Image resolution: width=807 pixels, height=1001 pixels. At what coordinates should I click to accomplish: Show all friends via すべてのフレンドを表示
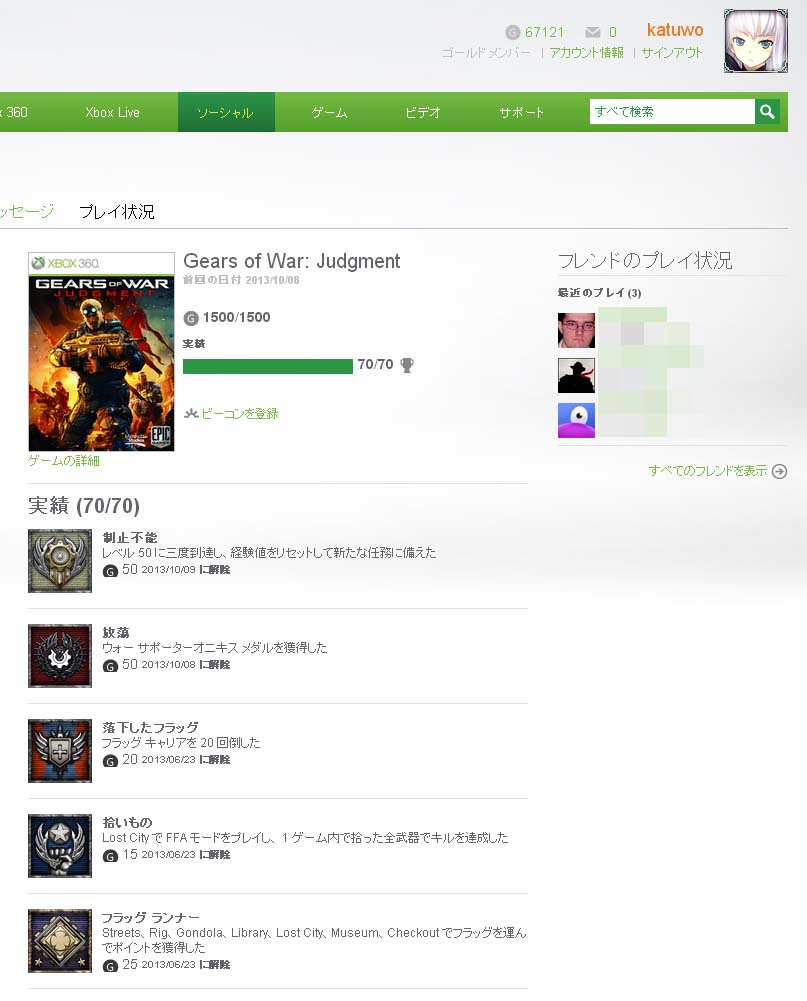[x=707, y=470]
